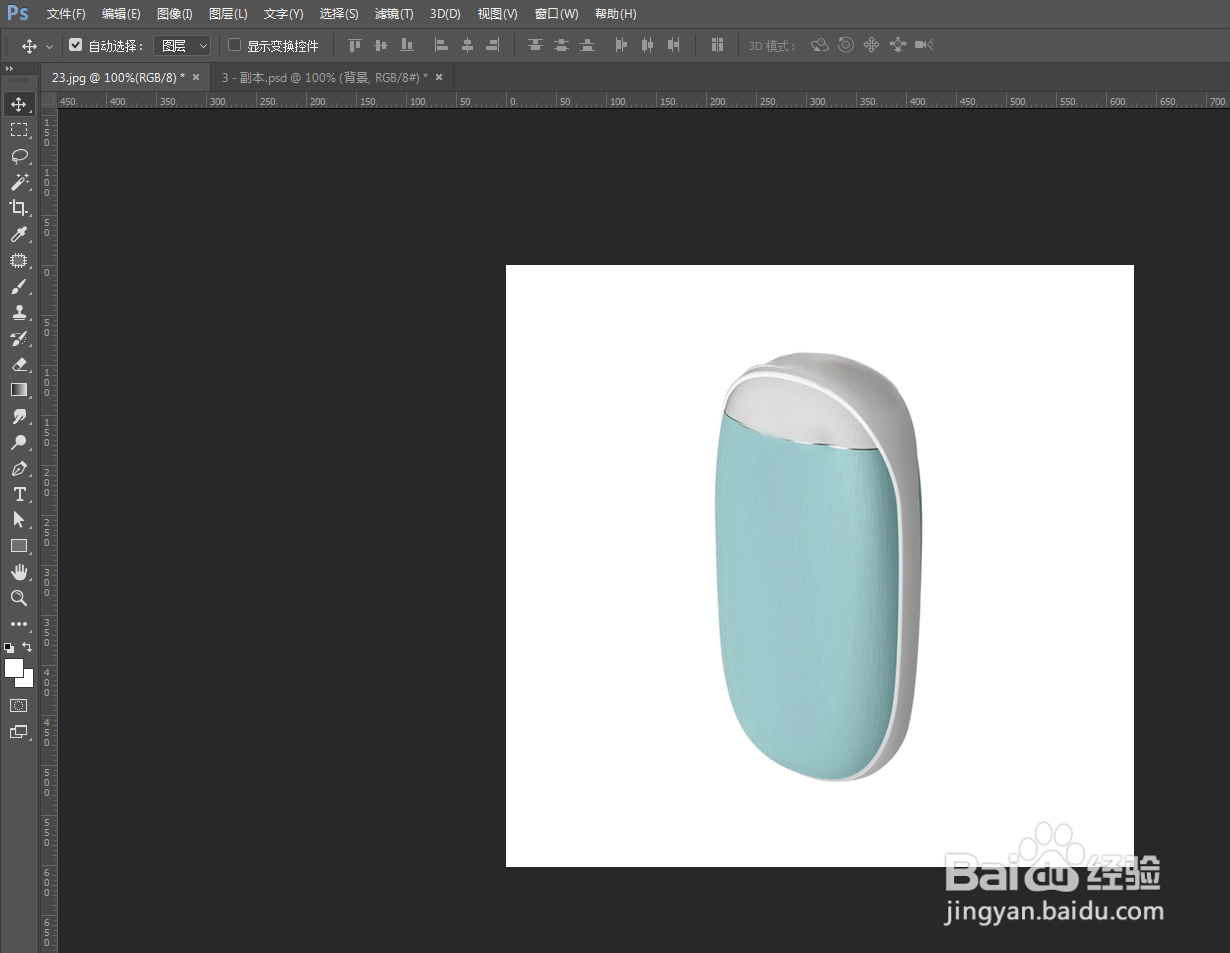
Task: Close the 23.jpg document tab
Action: pyautogui.click(x=196, y=77)
